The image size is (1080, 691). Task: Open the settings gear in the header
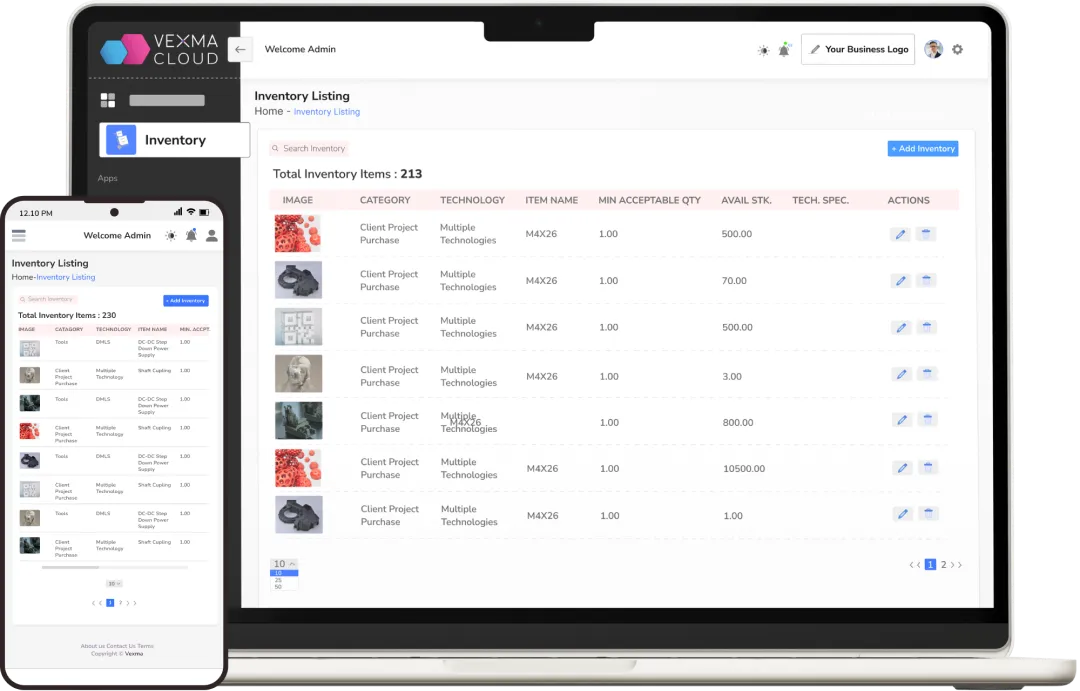click(x=957, y=48)
